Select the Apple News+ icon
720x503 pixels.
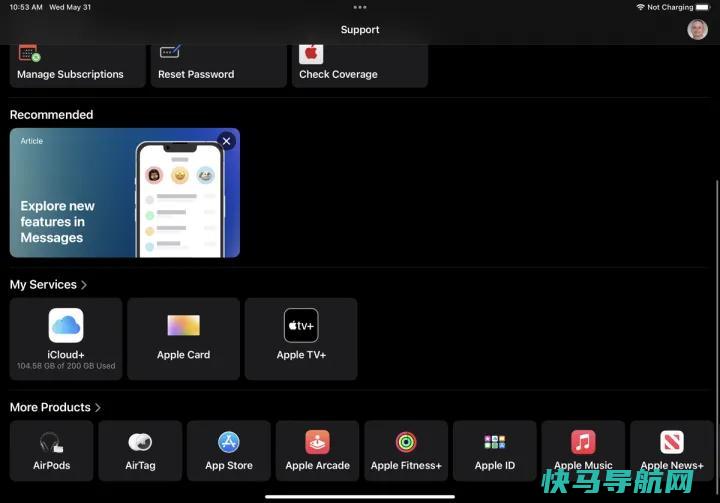tap(672, 442)
